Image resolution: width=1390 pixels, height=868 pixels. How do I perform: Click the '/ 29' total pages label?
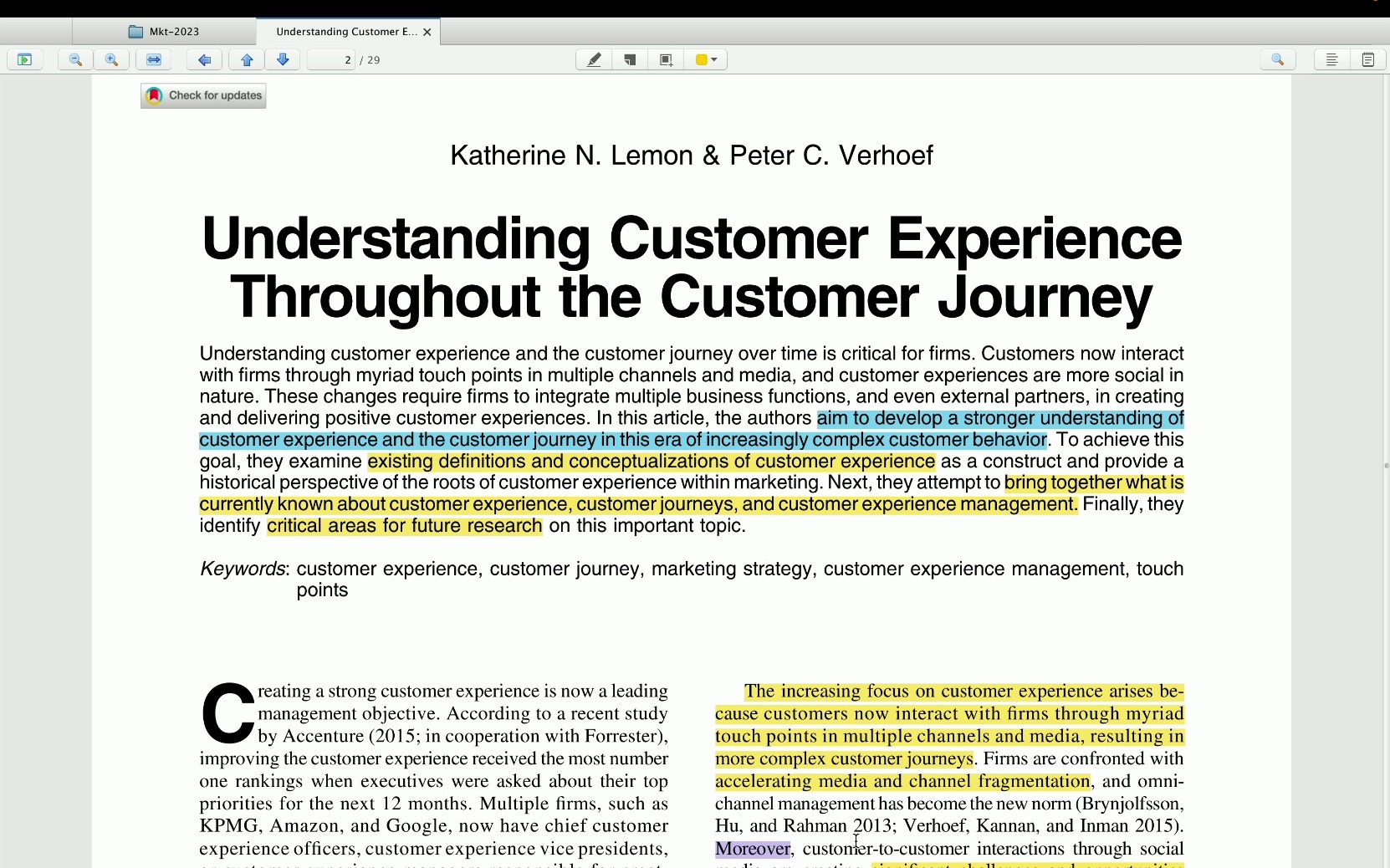(370, 60)
